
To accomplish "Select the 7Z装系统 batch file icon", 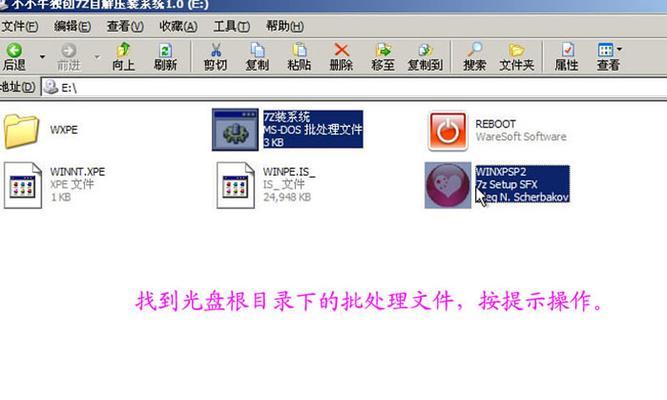I will coord(235,130).
